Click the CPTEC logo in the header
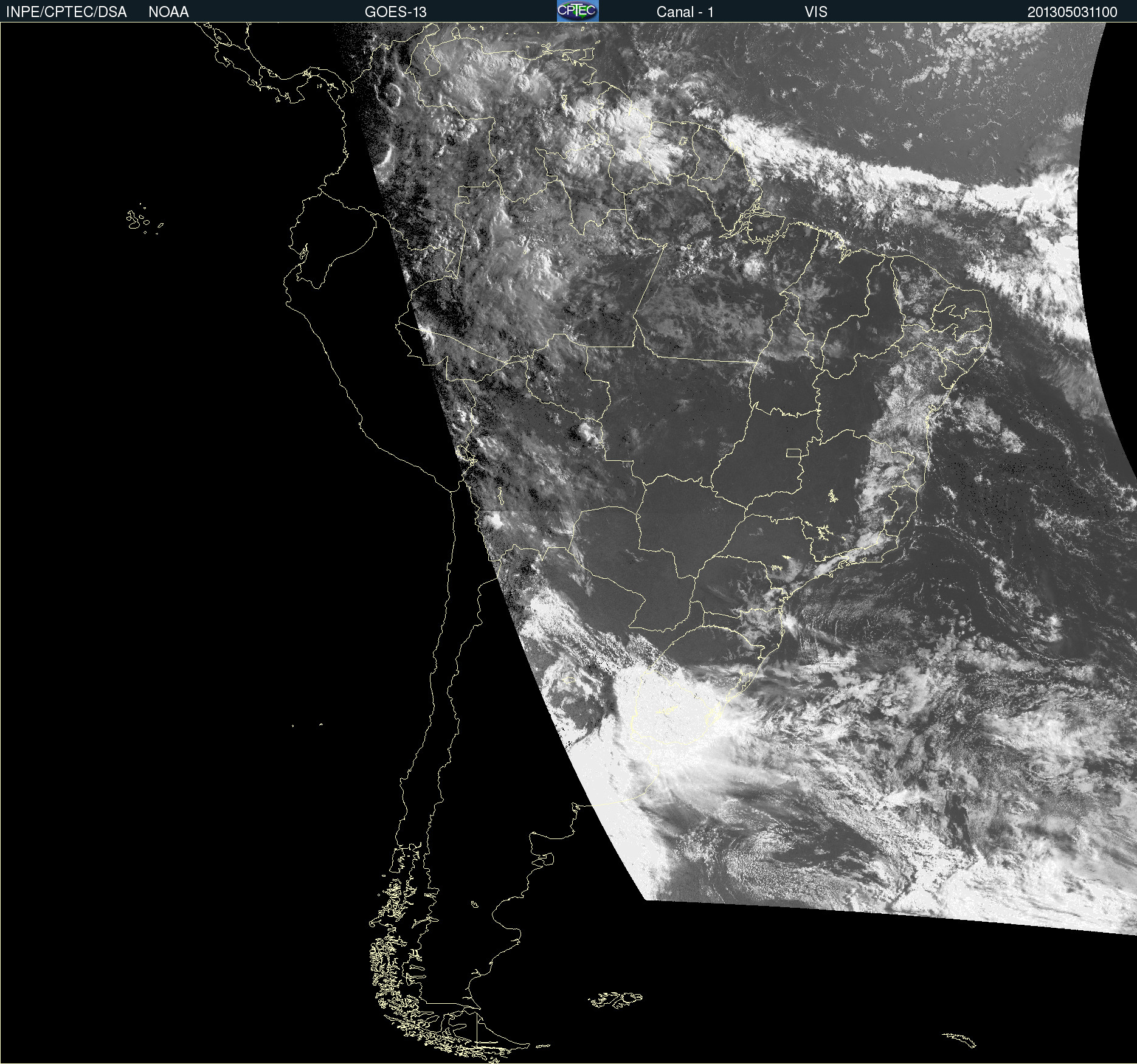The height and width of the screenshot is (1064, 1137). coord(577,11)
